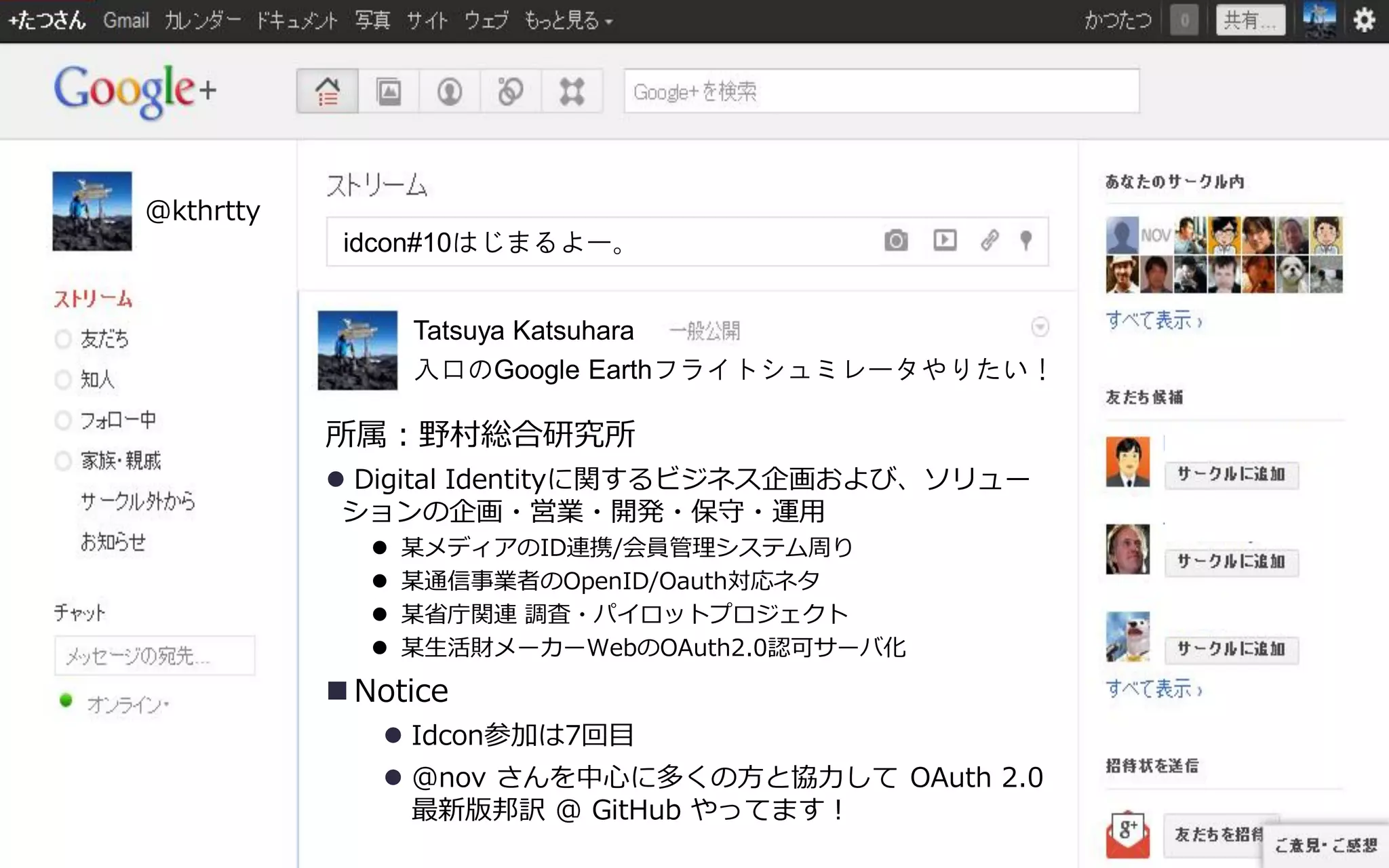1389x868 pixels.
Task: Attach a link with the chain icon
Action: (990, 240)
